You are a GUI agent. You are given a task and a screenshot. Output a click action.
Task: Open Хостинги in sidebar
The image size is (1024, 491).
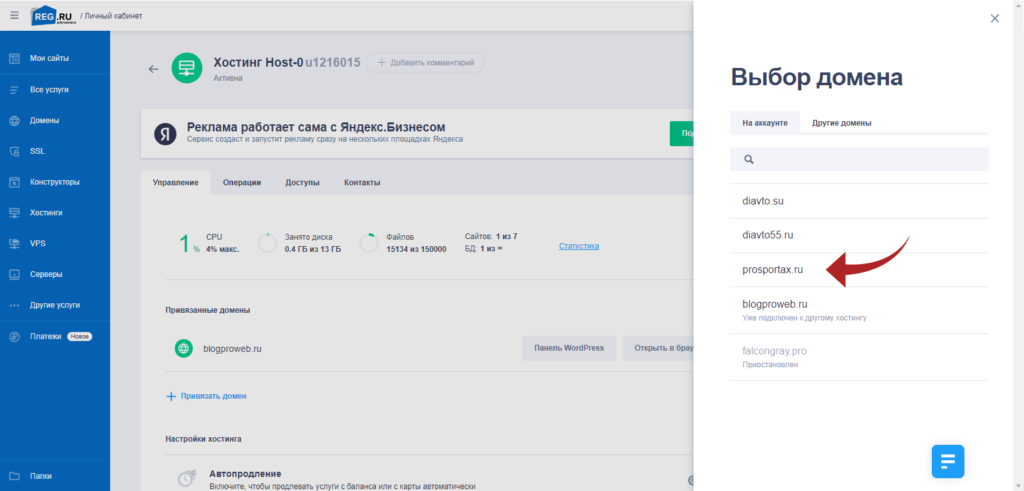(46, 213)
